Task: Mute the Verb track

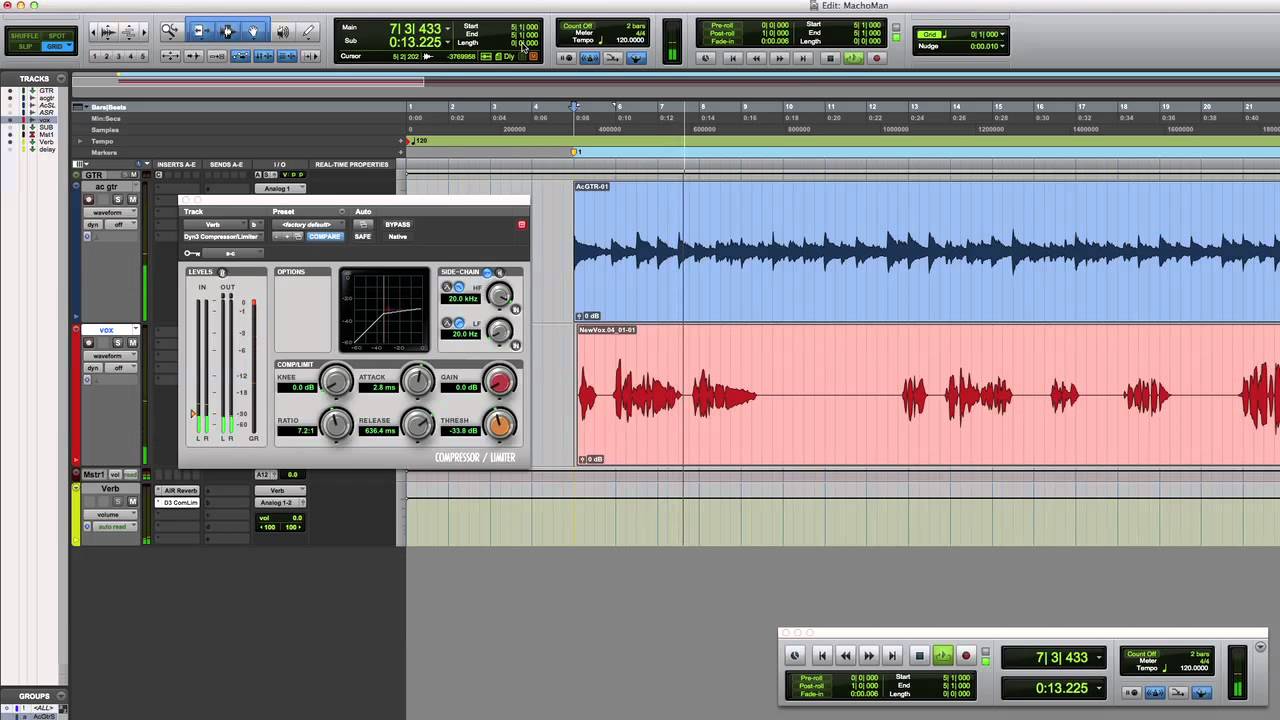Action: tap(132, 501)
